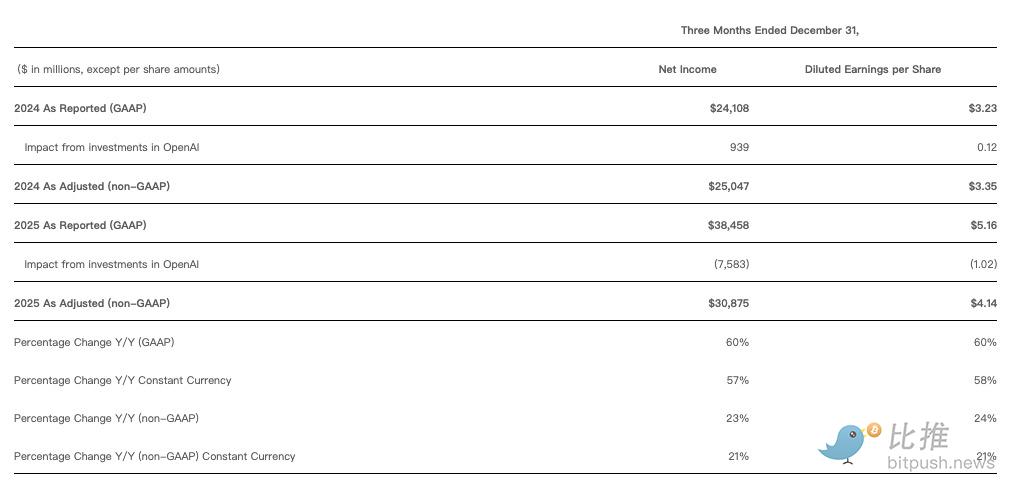Select the Three Months Ended December 31 heading

click(x=769, y=30)
